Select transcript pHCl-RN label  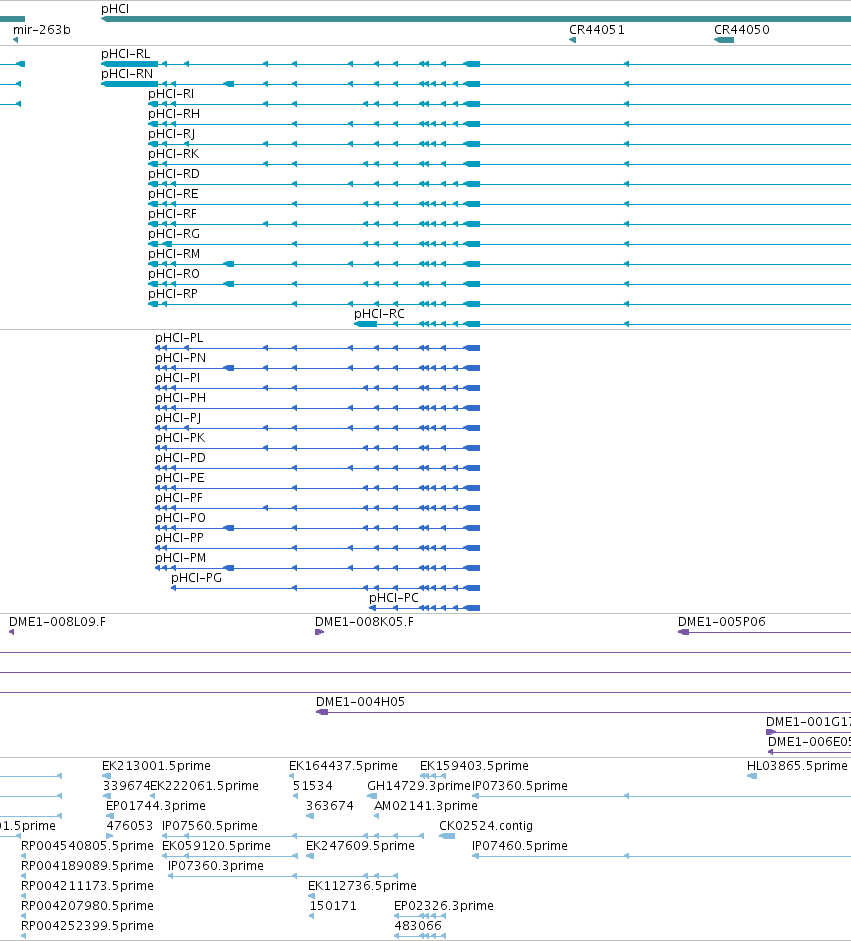(127, 73)
